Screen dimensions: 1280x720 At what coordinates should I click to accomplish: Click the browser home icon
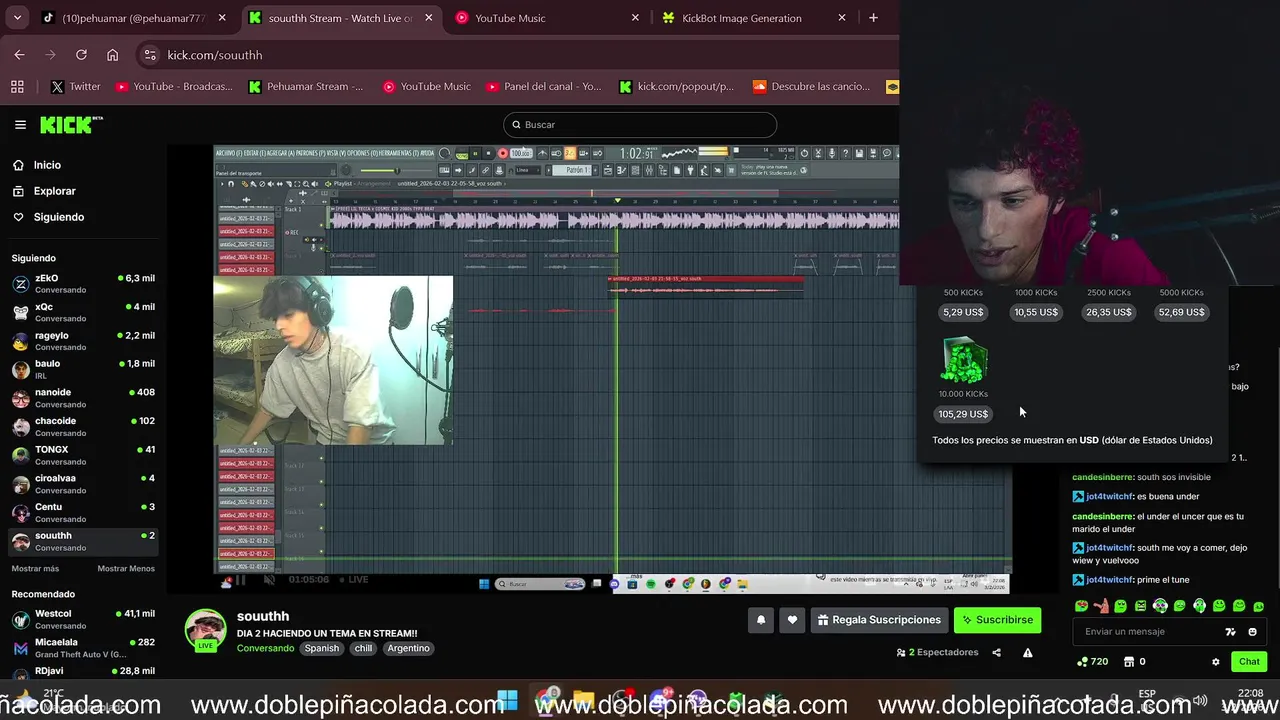(x=112, y=55)
